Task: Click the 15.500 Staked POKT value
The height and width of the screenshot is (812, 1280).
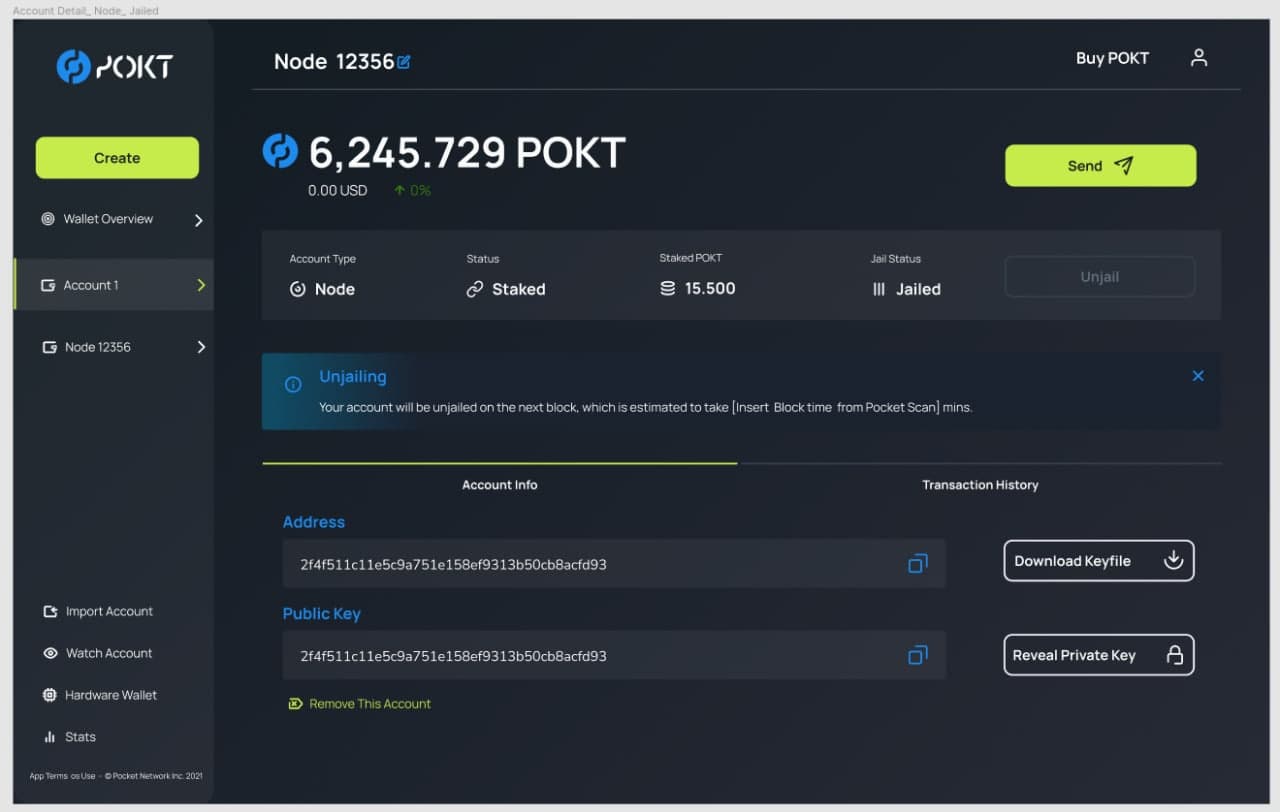Action: pos(710,288)
